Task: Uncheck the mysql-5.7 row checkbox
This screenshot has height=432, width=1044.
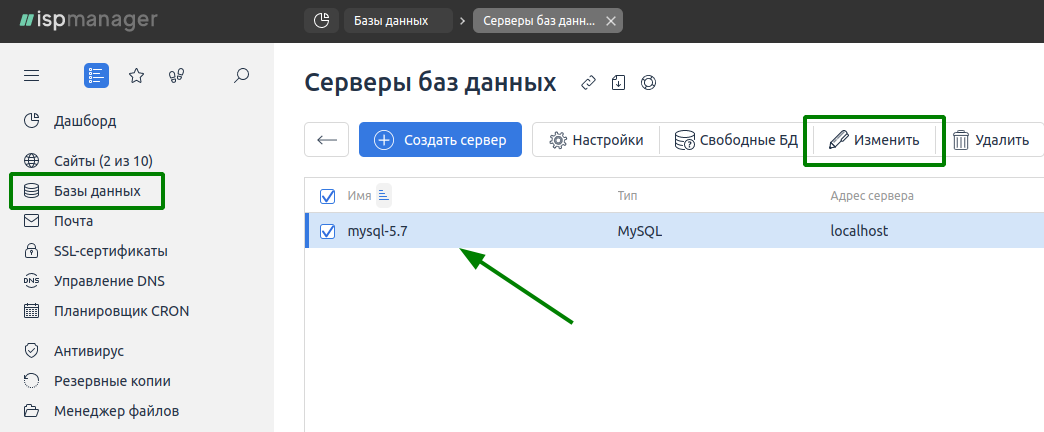Action: [328, 232]
